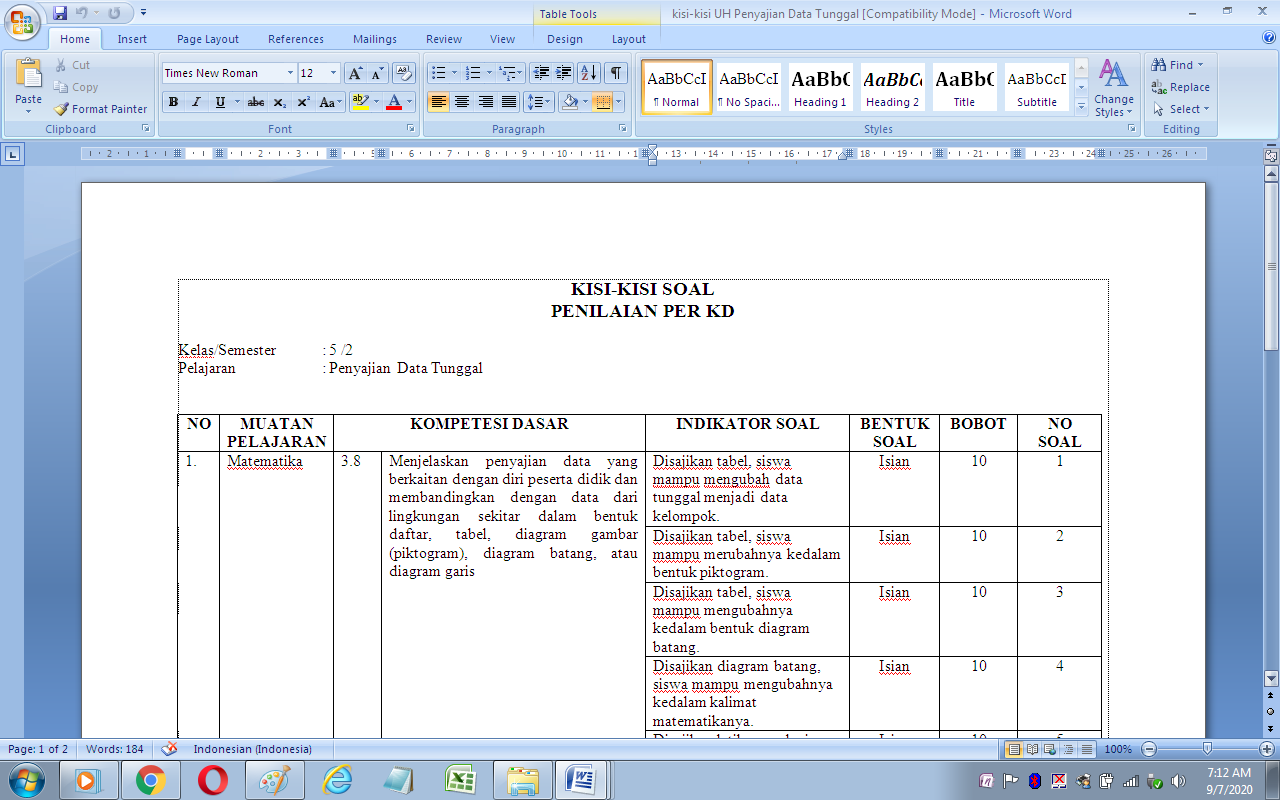Cut the selected content
This screenshot has width=1280, height=800.
pos(72,65)
